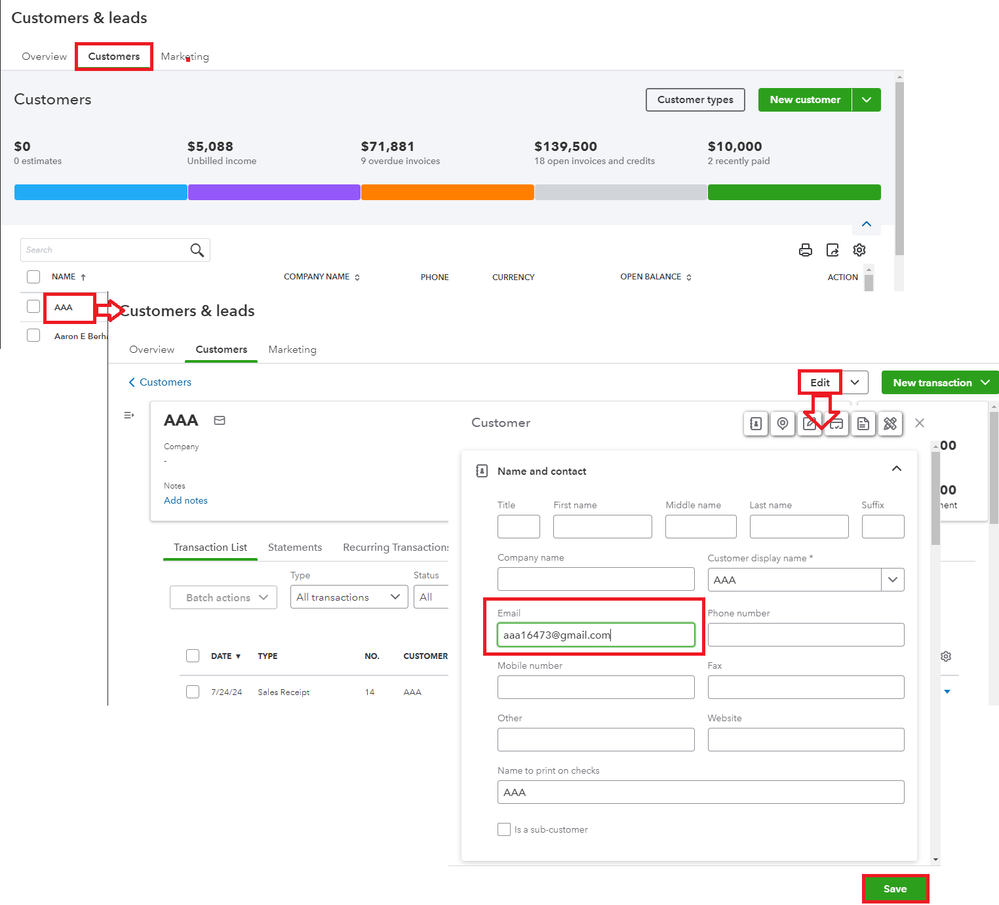
Task: Open notes and attachments pencil-square icon
Action: [x=809, y=424]
